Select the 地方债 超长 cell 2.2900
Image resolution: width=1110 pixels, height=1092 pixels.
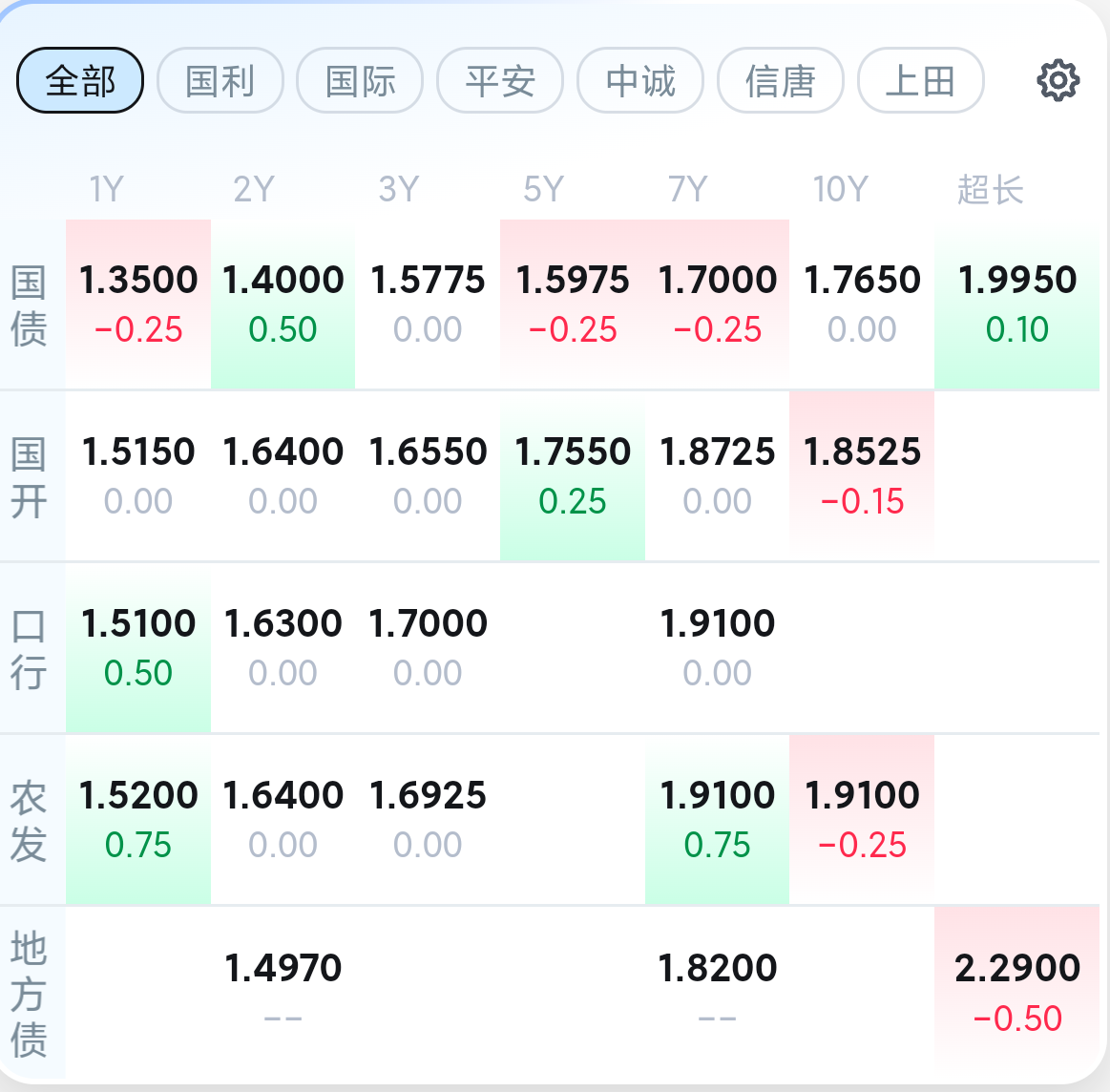point(1016,993)
